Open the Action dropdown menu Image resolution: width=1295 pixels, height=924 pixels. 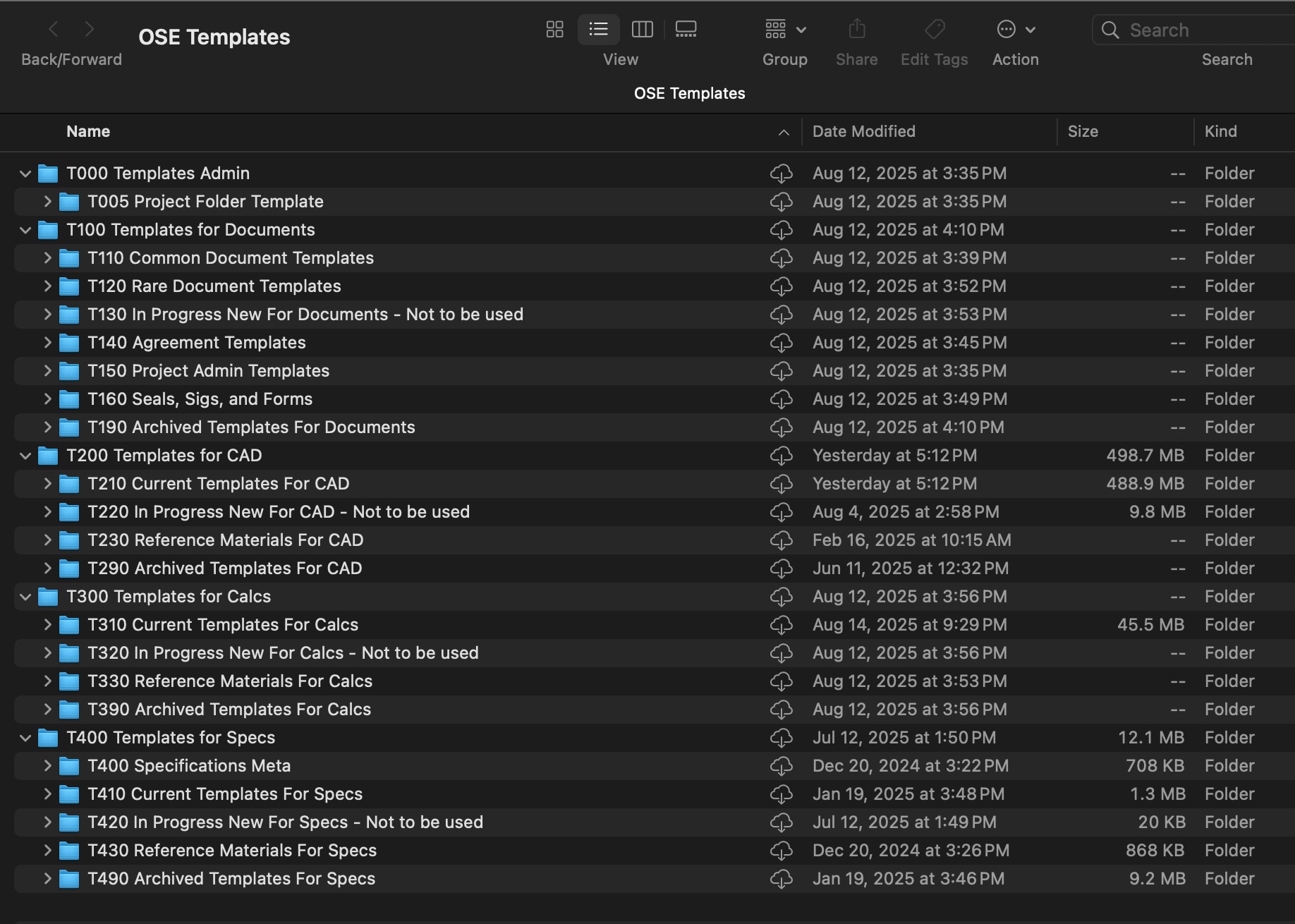1016,30
